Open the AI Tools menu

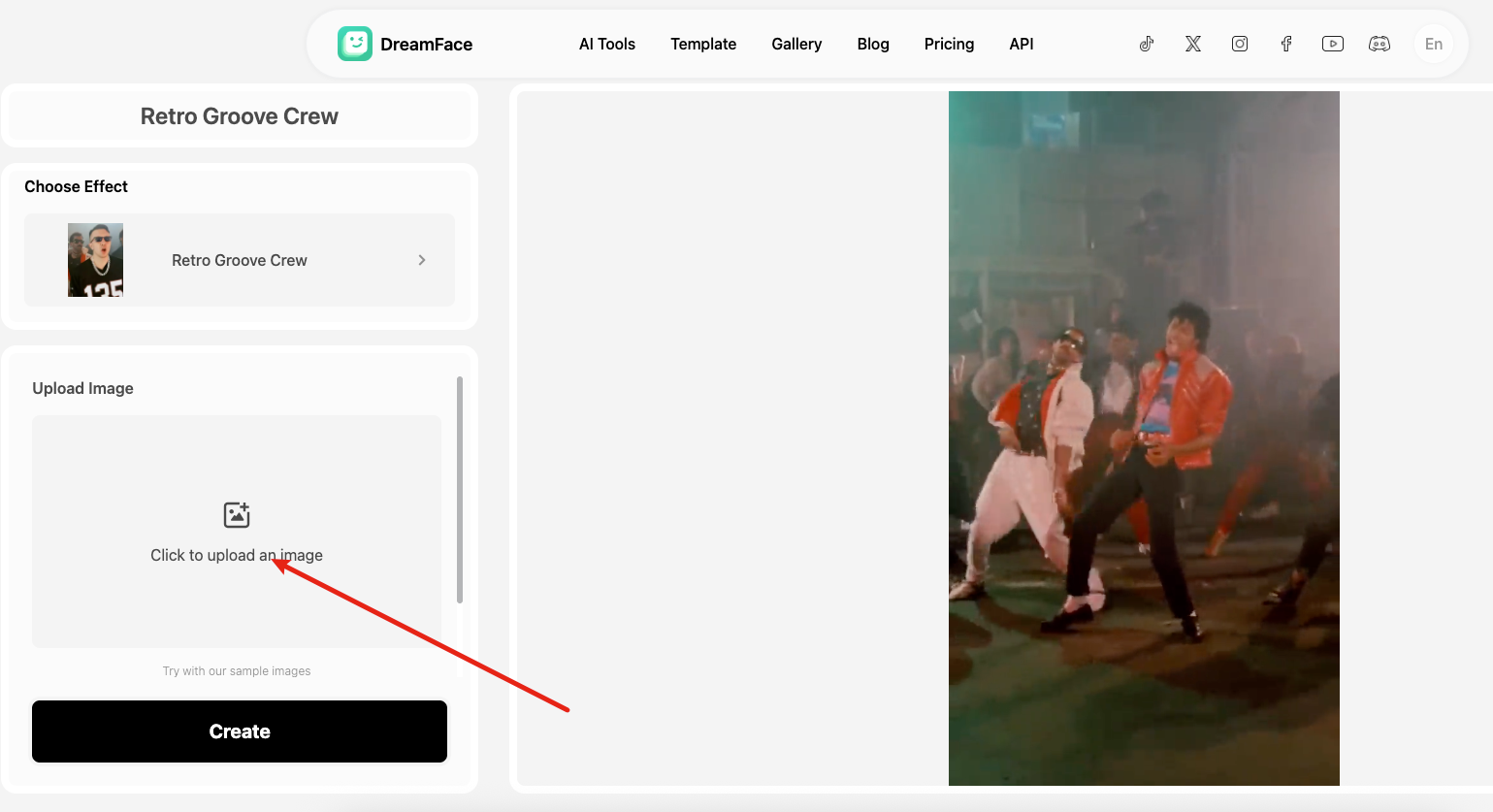[x=607, y=44]
